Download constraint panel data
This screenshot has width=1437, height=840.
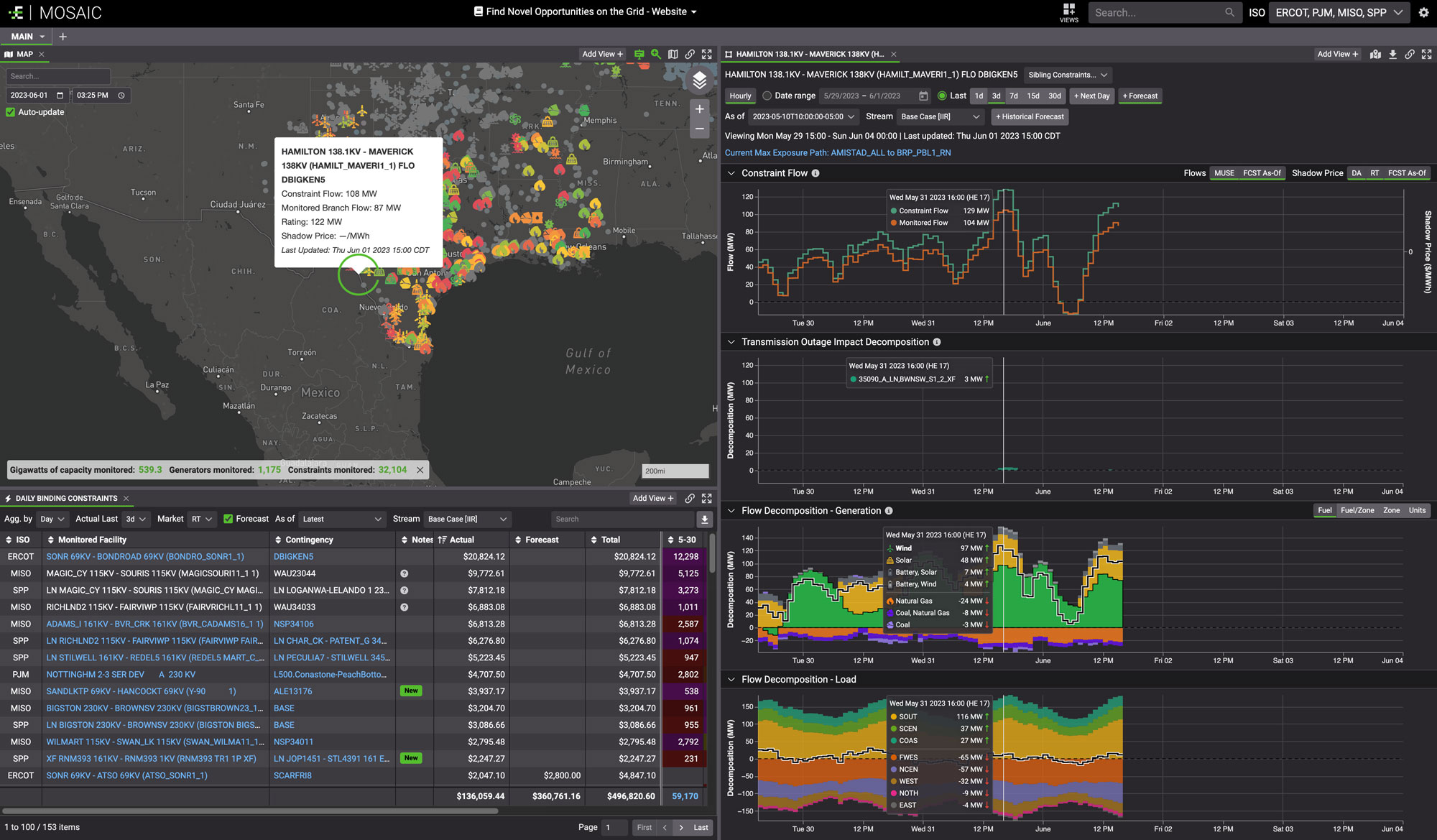[1392, 54]
